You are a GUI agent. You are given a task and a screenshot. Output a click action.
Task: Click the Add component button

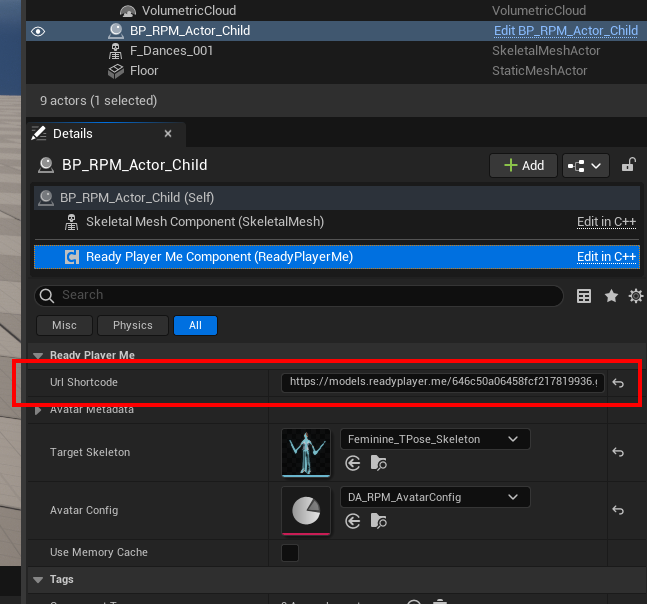[x=523, y=165]
